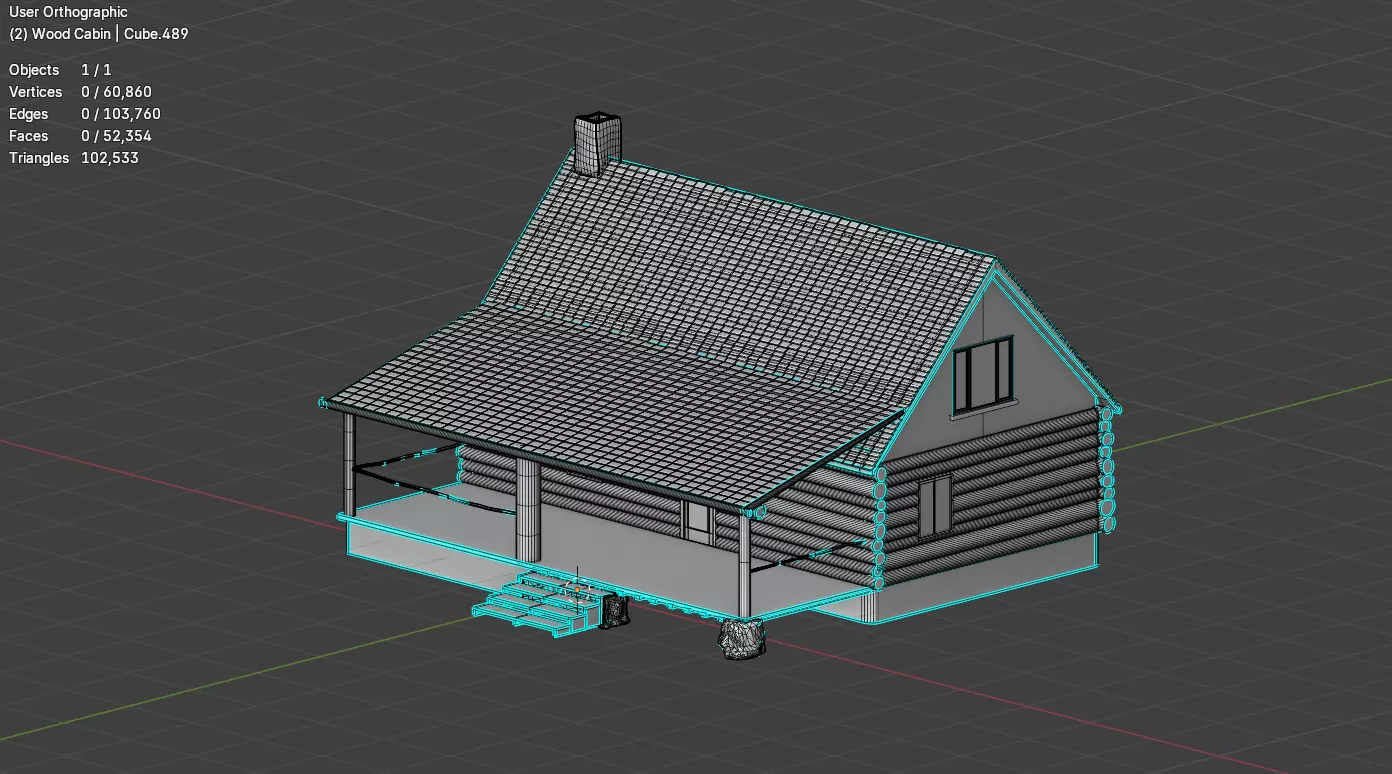Select the lower window on the log wall
The width and height of the screenshot is (1392, 774).
click(934, 505)
